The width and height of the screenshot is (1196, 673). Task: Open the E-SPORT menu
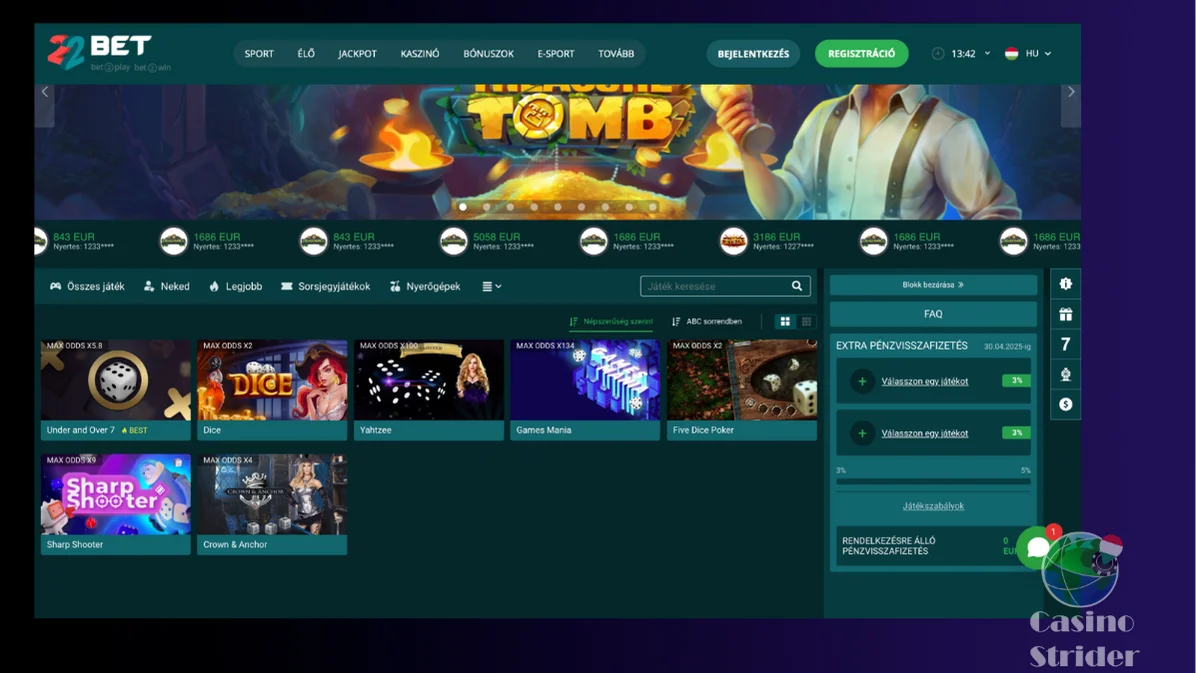tap(555, 53)
